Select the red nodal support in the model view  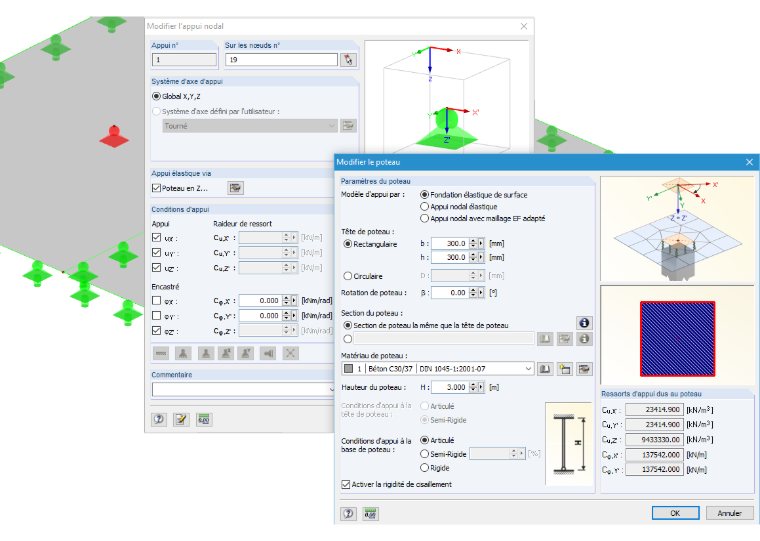point(114,136)
